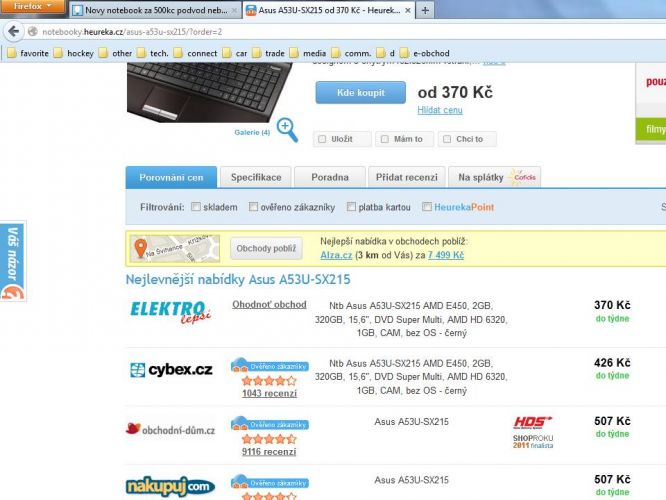Screen dimensions: 666x500
Task: Click the cybex.cz offer description text
Action: (x=411, y=377)
